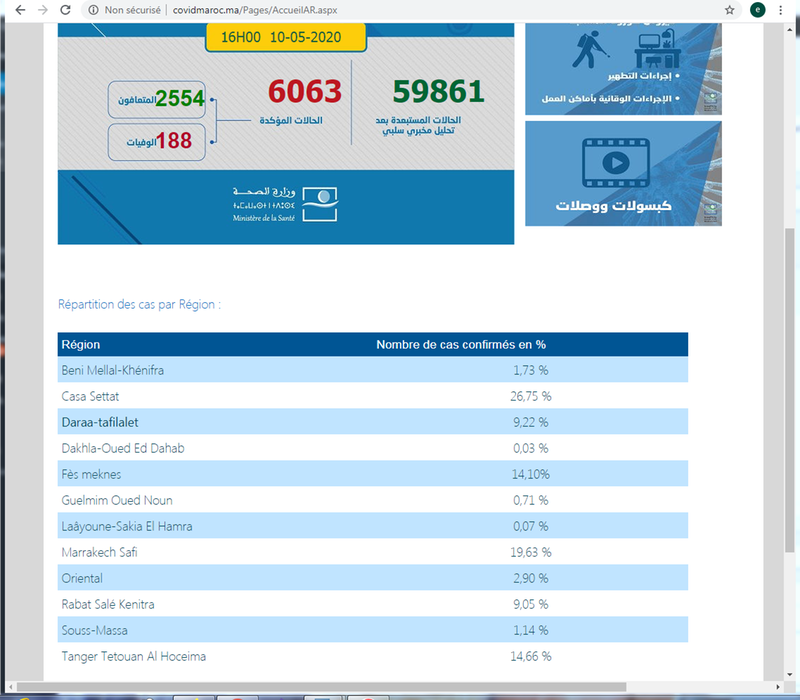Select the Marrakech Safi row
Screen dimensions: 800x700
pyautogui.click(x=372, y=552)
